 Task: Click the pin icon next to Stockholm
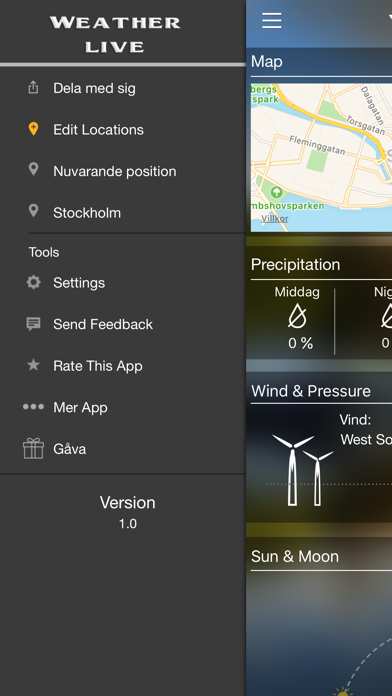point(33,211)
